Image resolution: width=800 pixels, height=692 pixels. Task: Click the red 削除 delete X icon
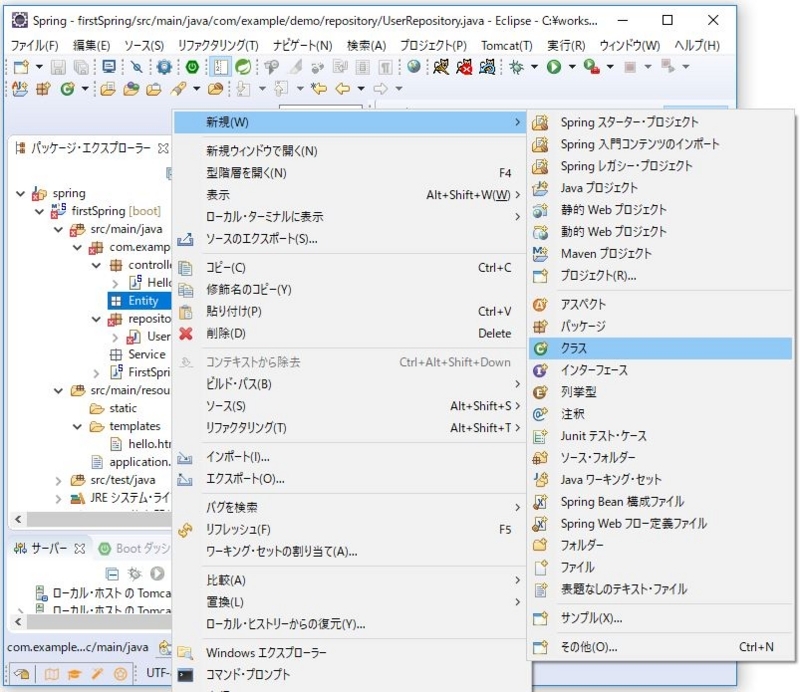pyautogui.click(x=186, y=334)
